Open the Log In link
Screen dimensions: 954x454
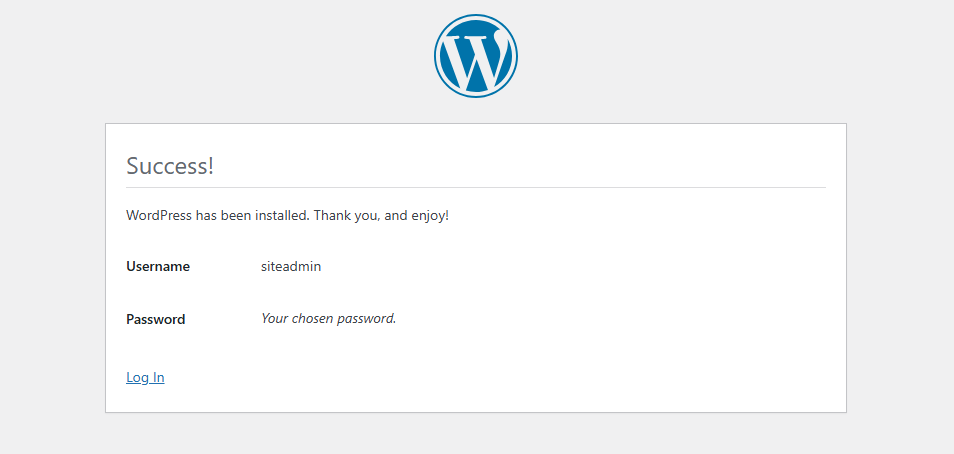pyautogui.click(x=145, y=377)
